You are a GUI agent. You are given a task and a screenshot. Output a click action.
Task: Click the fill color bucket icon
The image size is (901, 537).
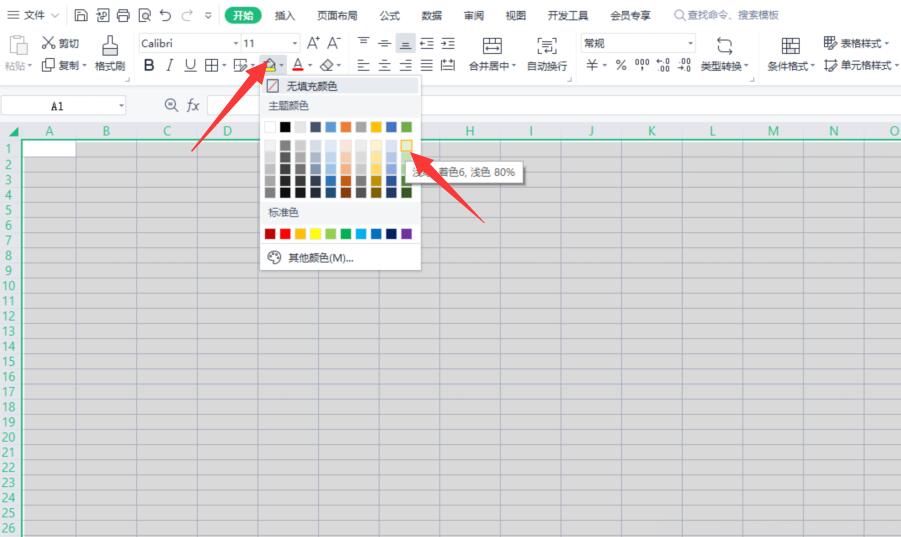[x=268, y=65]
